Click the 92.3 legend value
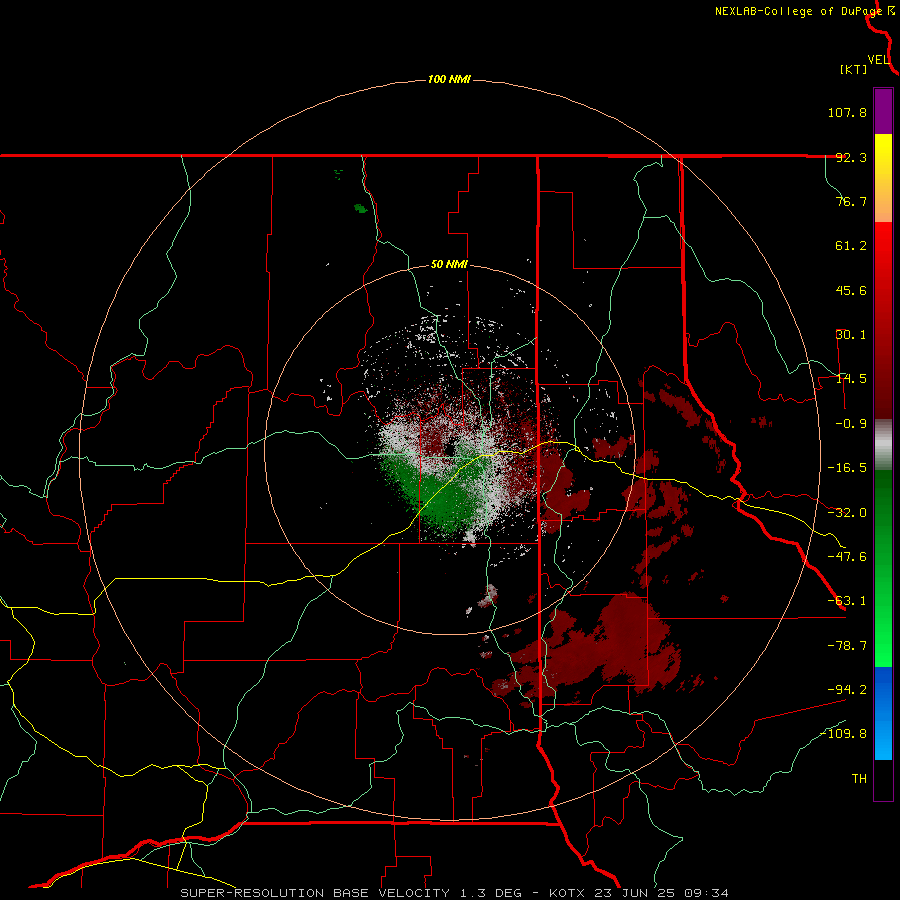The width and height of the screenshot is (900, 900). point(851,157)
